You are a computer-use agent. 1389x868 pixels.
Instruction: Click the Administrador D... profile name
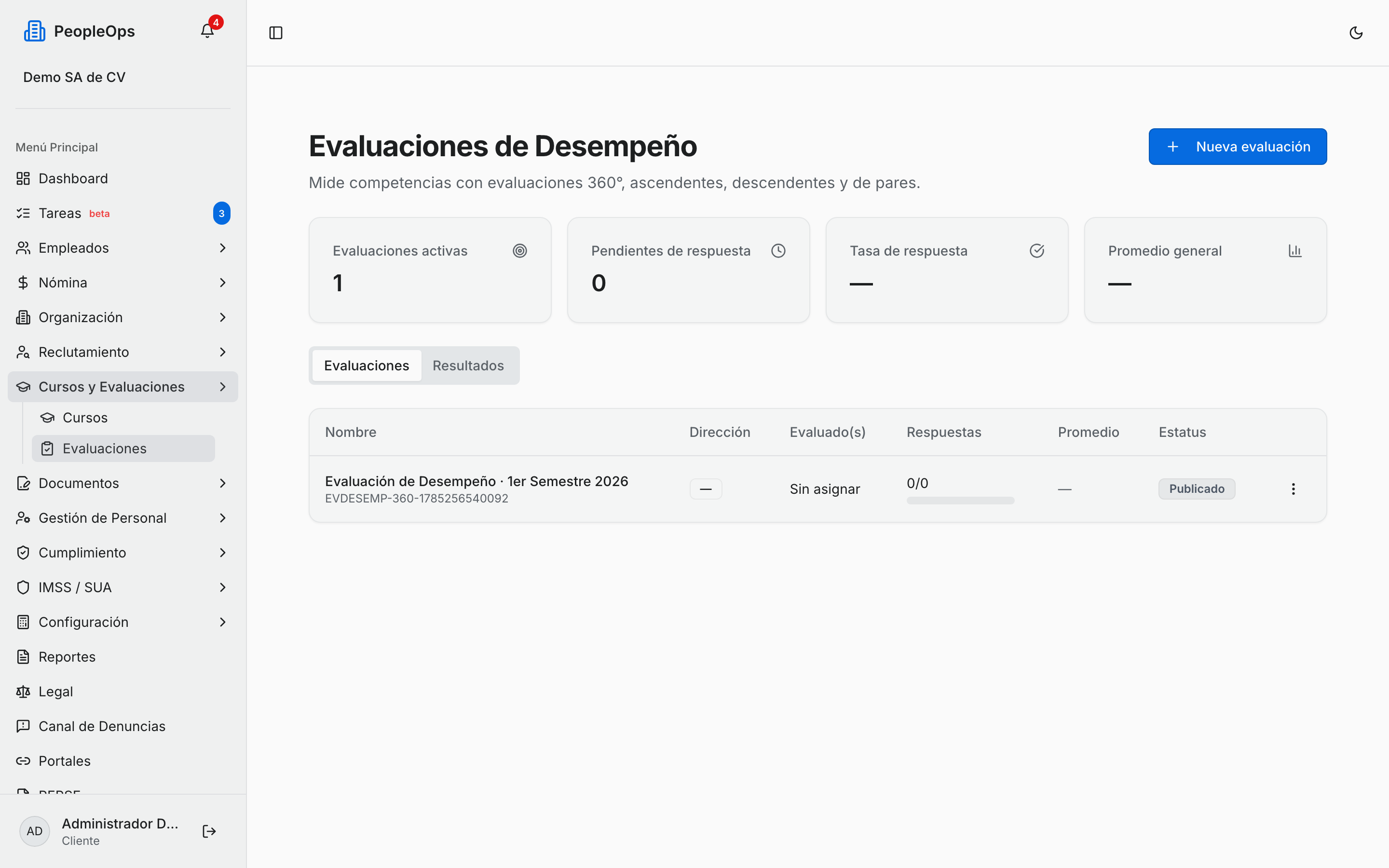120,823
